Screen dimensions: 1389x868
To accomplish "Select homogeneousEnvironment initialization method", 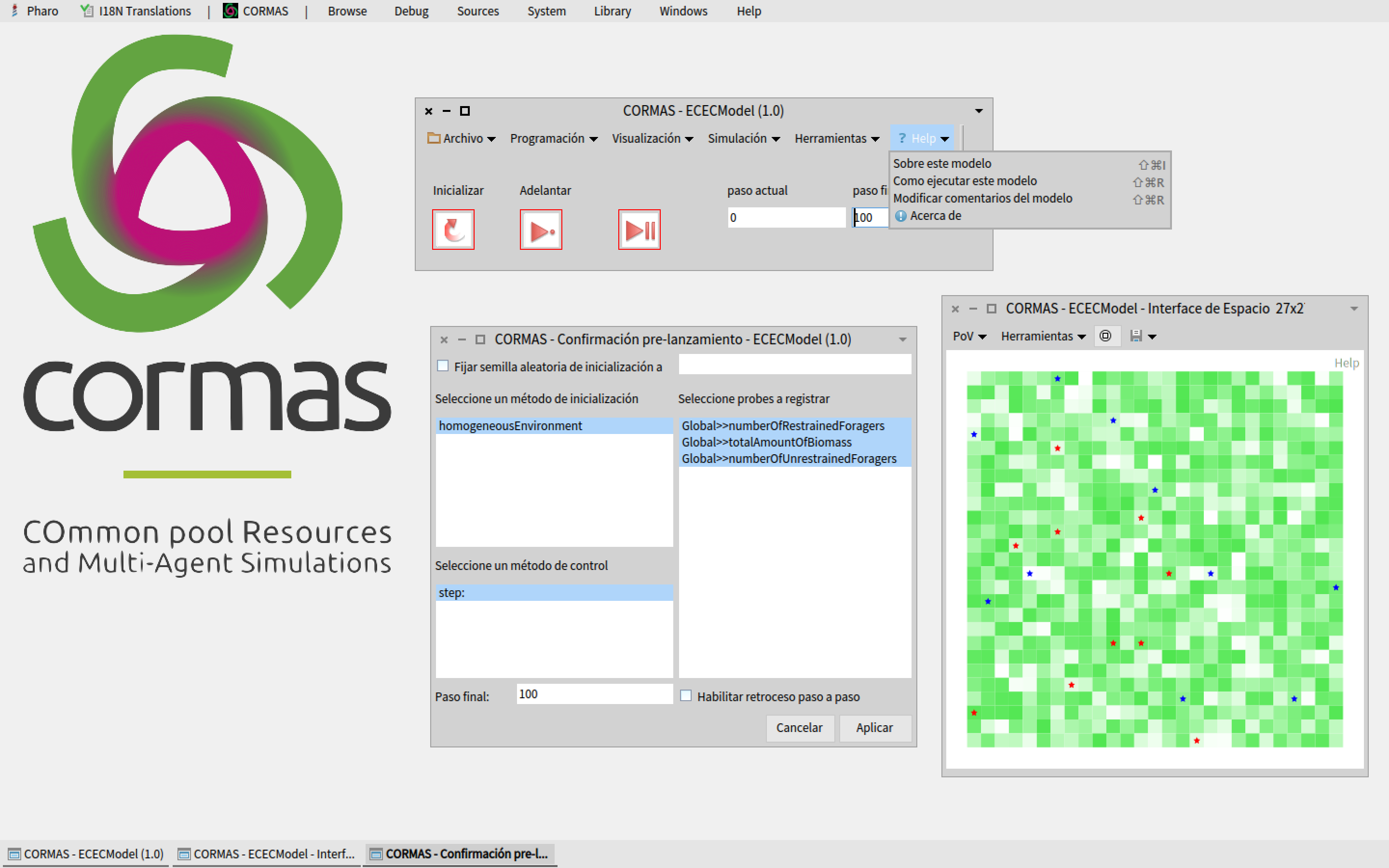I will coord(554,426).
